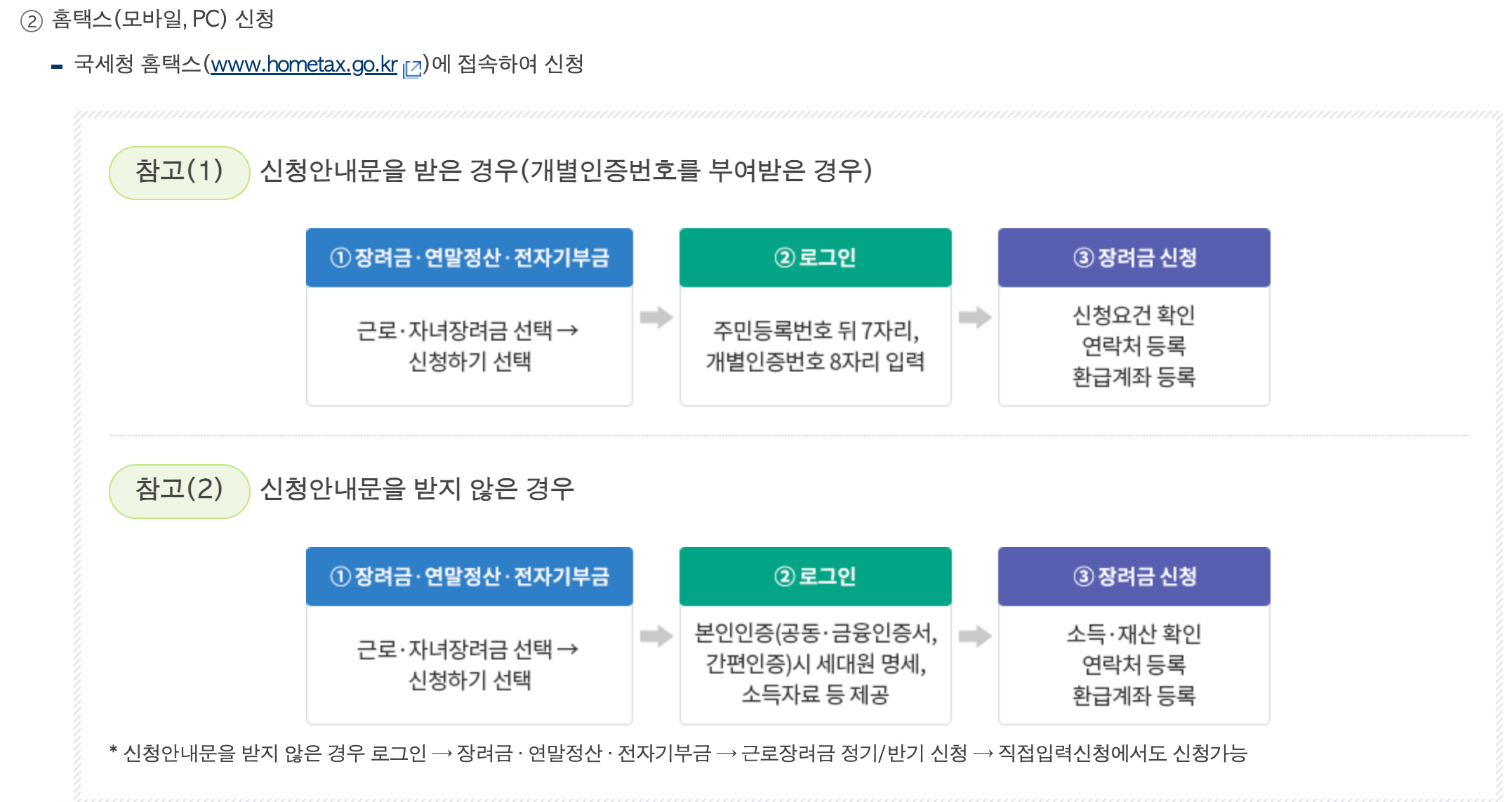Click the 개별인증번호 8자리 입력 description box
Image resolution: width=1512 pixels, height=802 pixels.
[x=815, y=346]
